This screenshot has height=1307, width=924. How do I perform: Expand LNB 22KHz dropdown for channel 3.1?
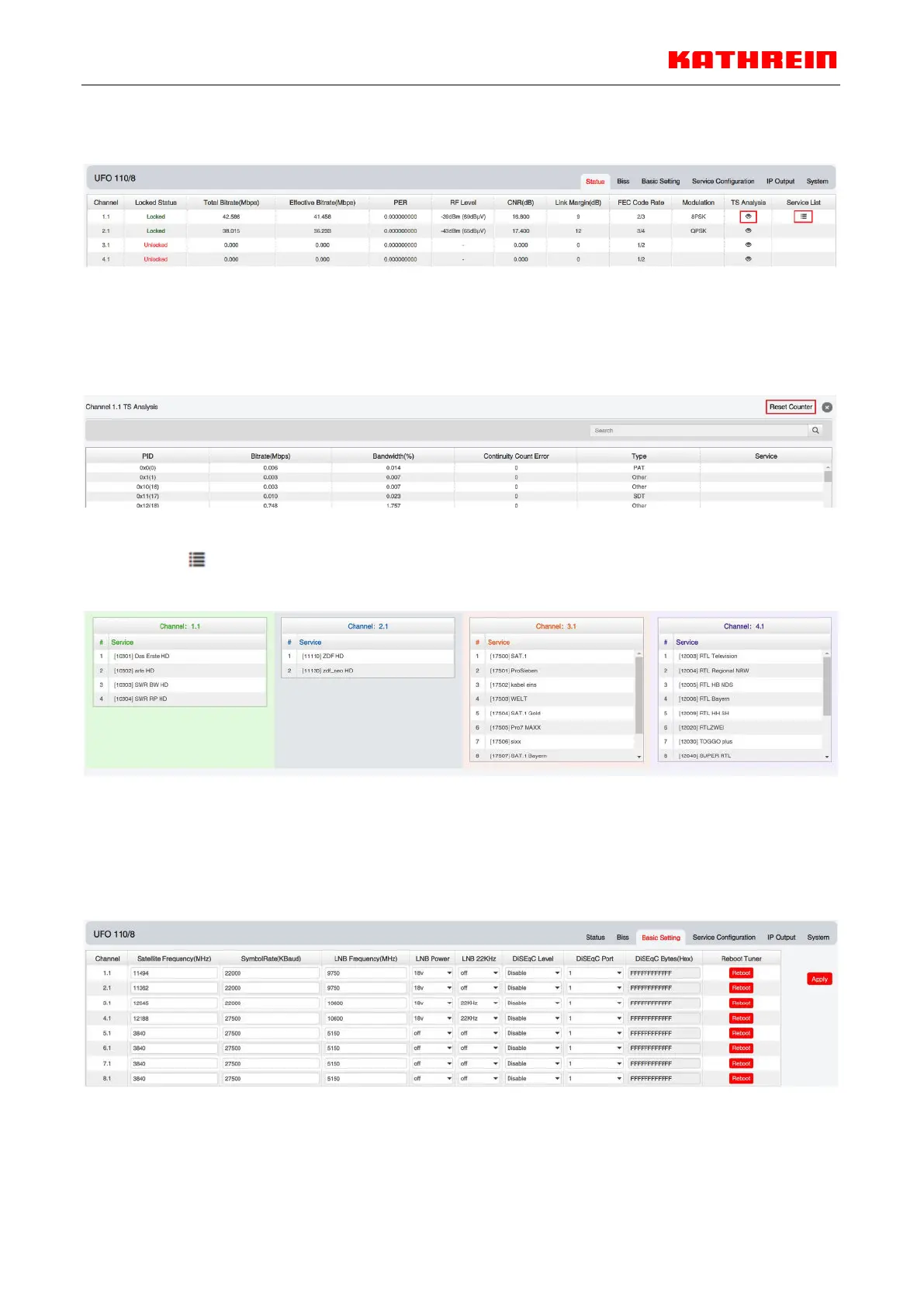coord(479,1003)
